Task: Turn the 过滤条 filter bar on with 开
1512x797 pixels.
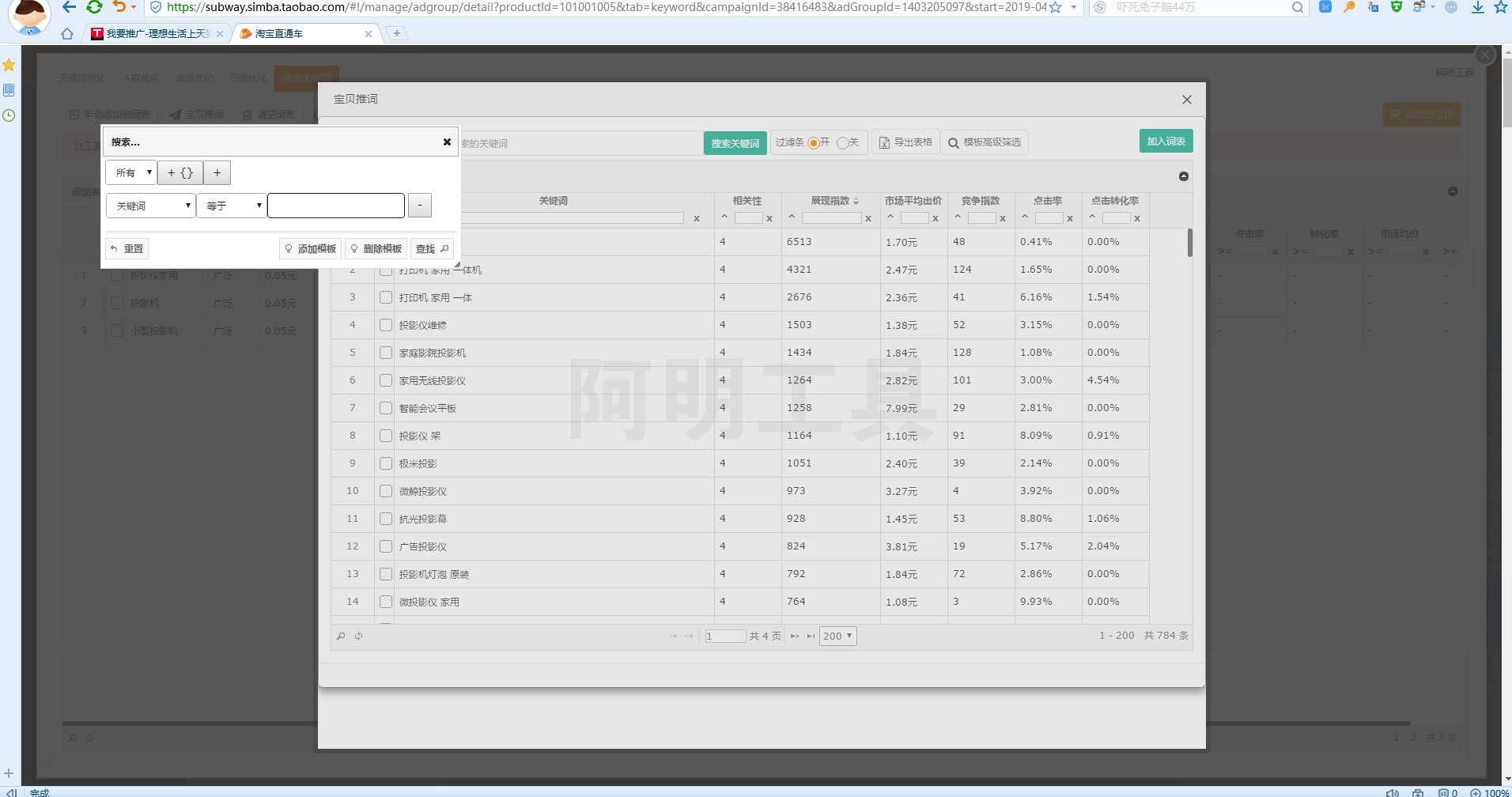Action: [813, 143]
